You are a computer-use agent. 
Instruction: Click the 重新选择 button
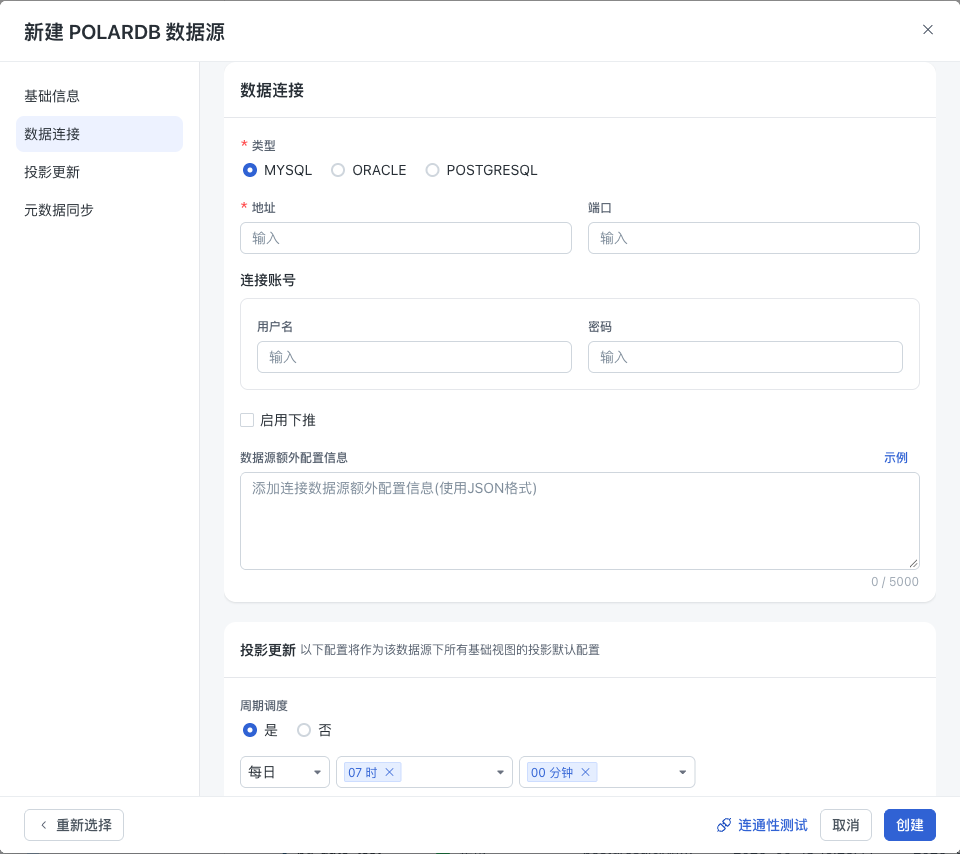(74, 825)
